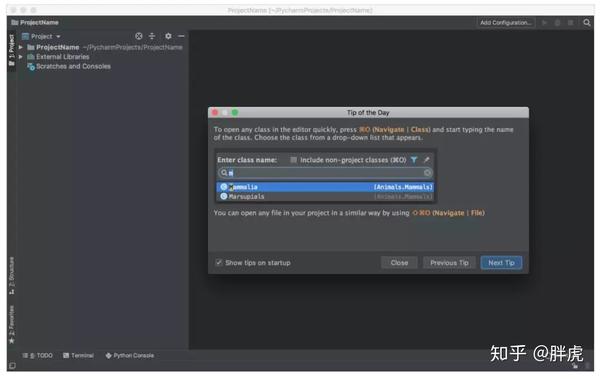Click the filter funnel icon in class search

coord(414,160)
